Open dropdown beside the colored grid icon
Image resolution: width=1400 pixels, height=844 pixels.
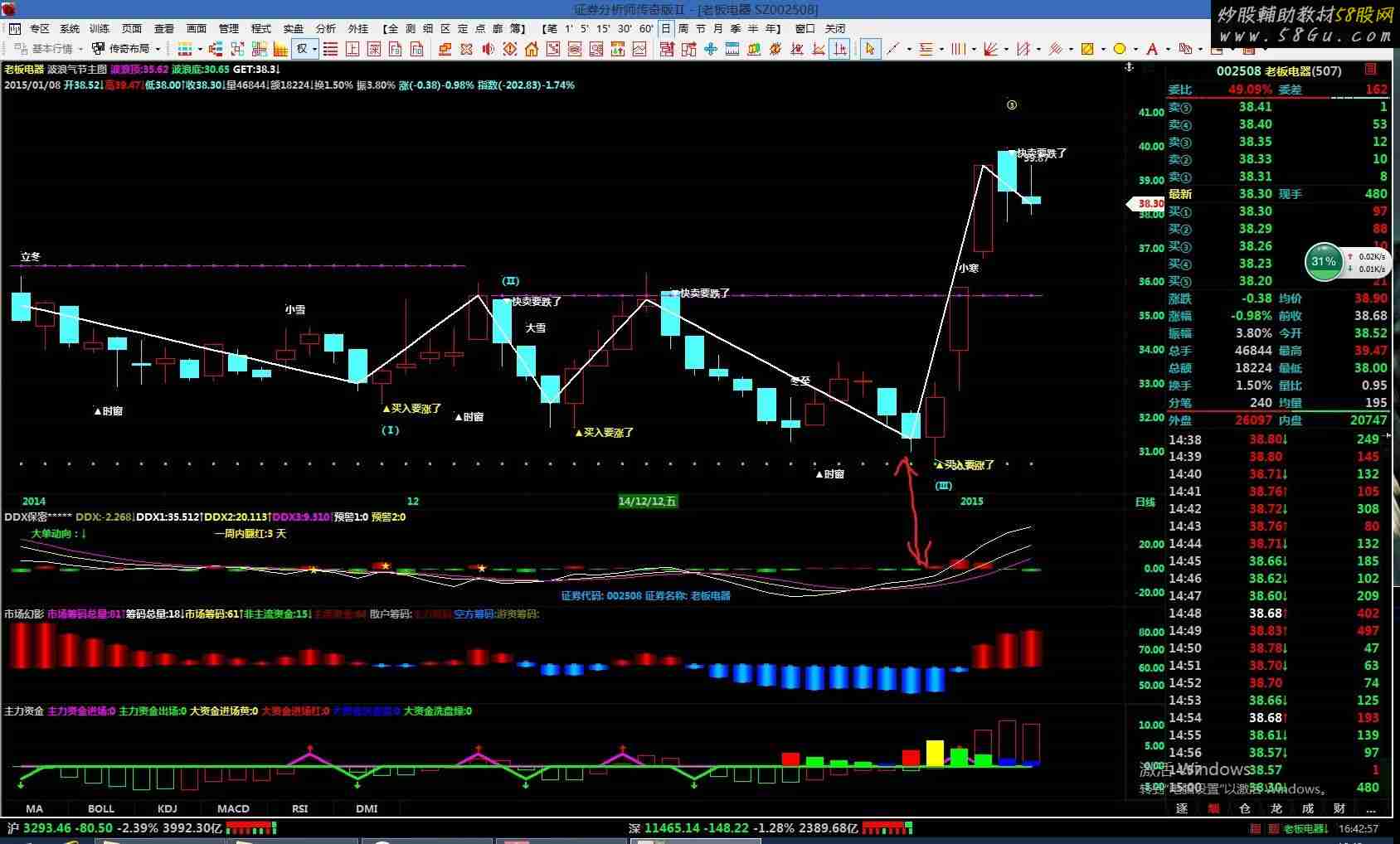tap(201, 49)
